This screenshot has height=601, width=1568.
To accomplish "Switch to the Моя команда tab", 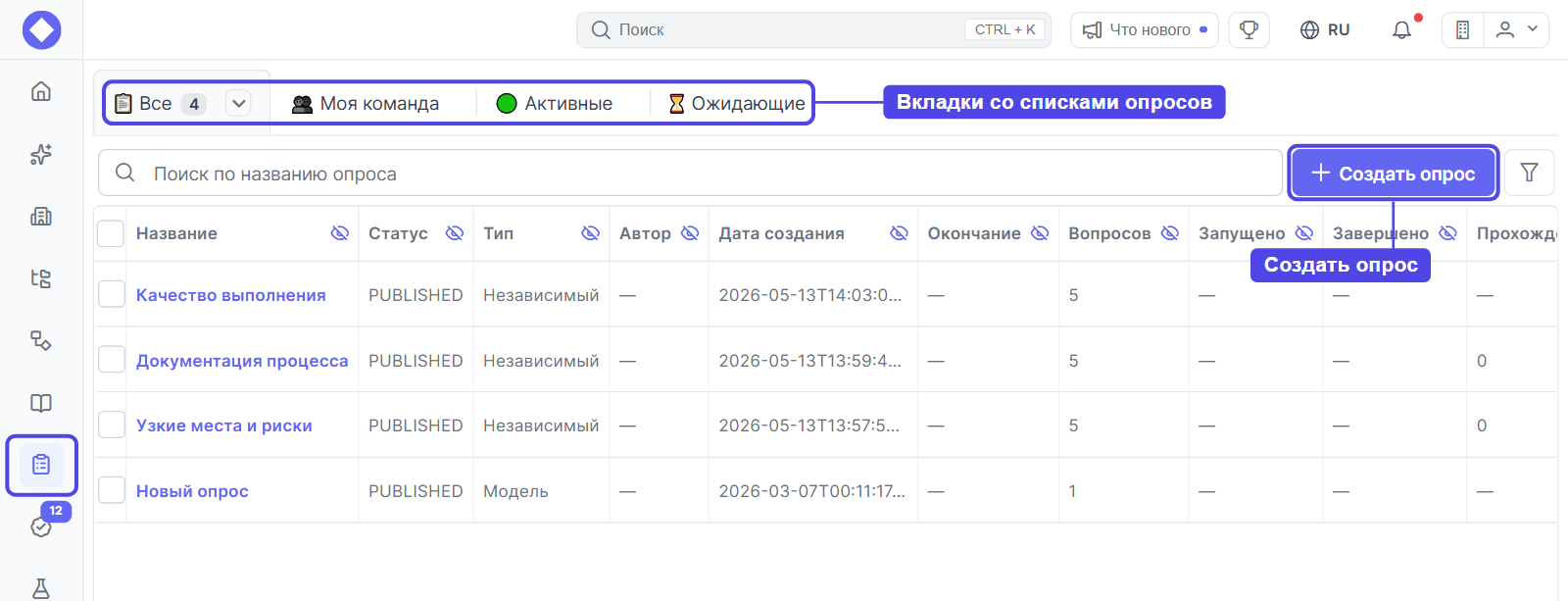I will (x=365, y=103).
